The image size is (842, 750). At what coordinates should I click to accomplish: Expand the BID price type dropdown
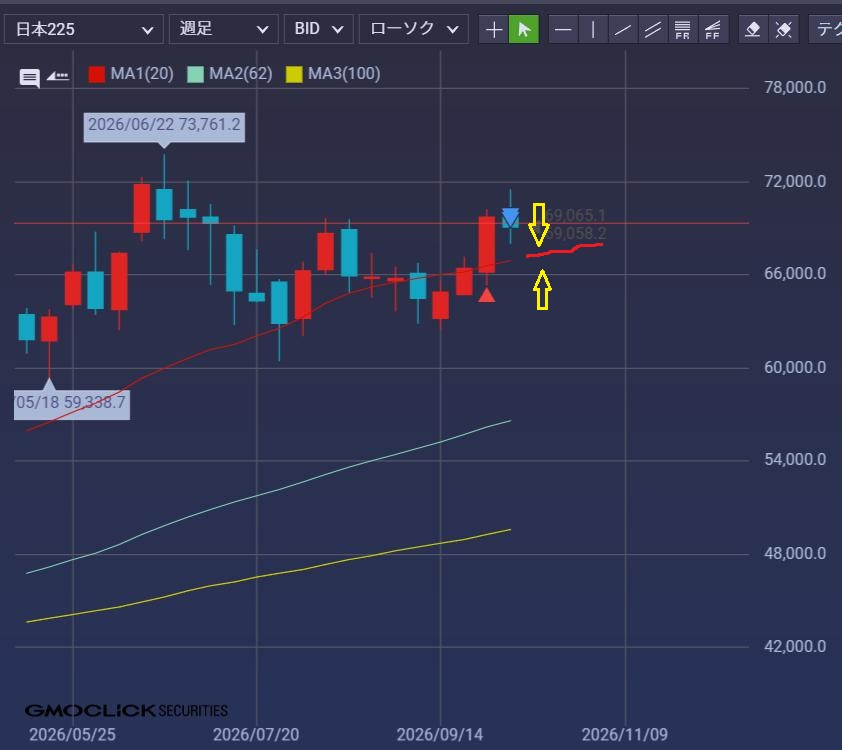pyautogui.click(x=318, y=29)
